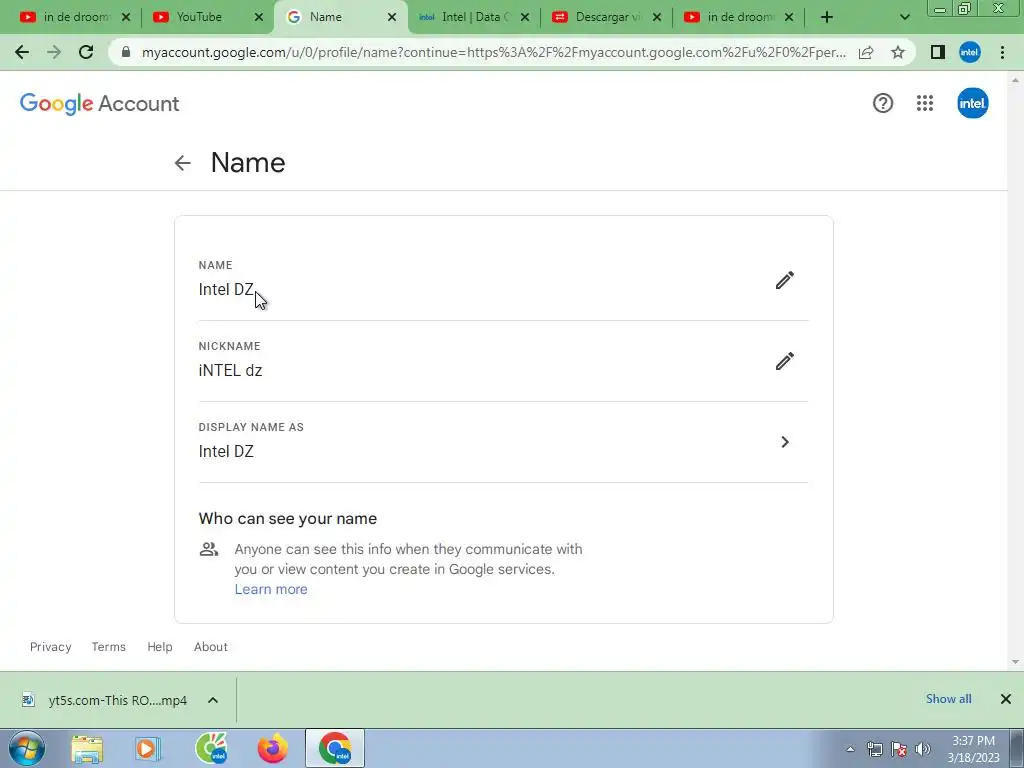Click the browser back button
The height and width of the screenshot is (768, 1024).
[22, 52]
